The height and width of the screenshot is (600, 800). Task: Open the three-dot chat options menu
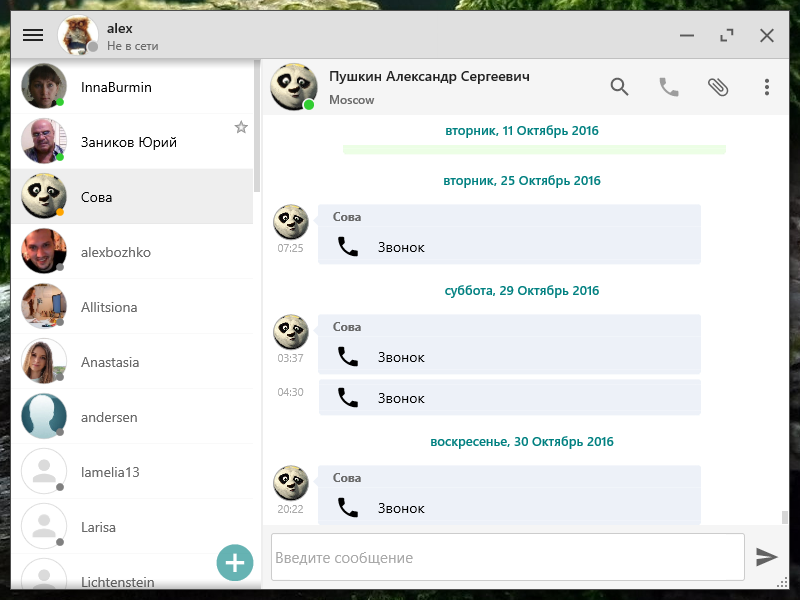click(766, 87)
